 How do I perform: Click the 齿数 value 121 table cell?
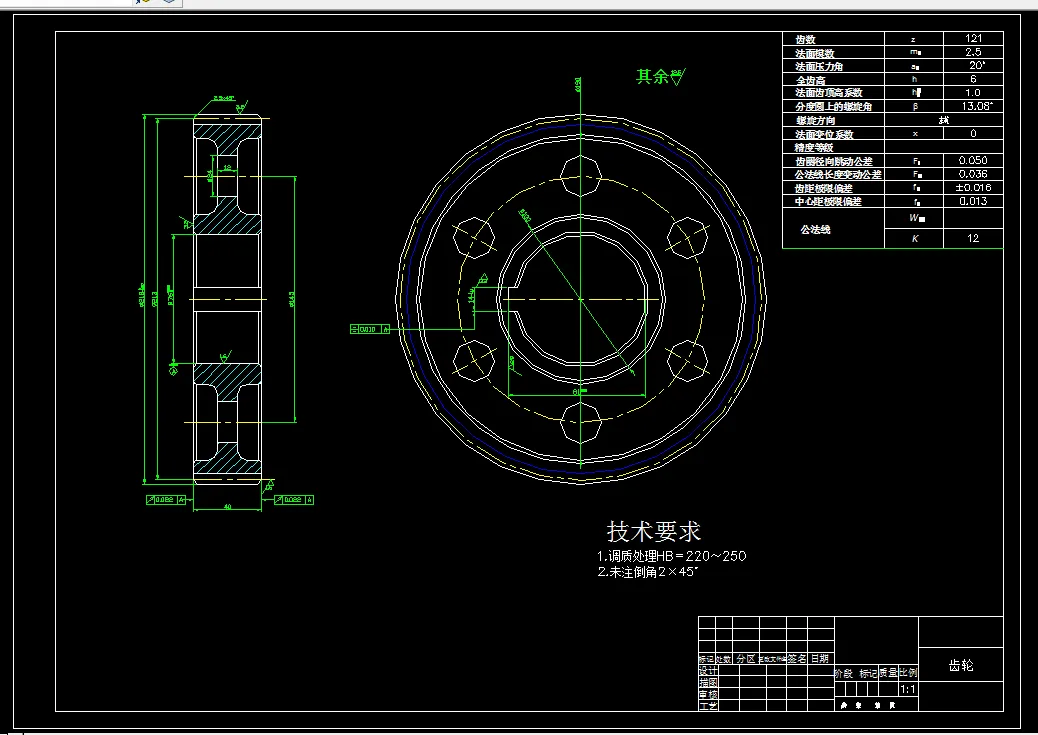(973, 38)
